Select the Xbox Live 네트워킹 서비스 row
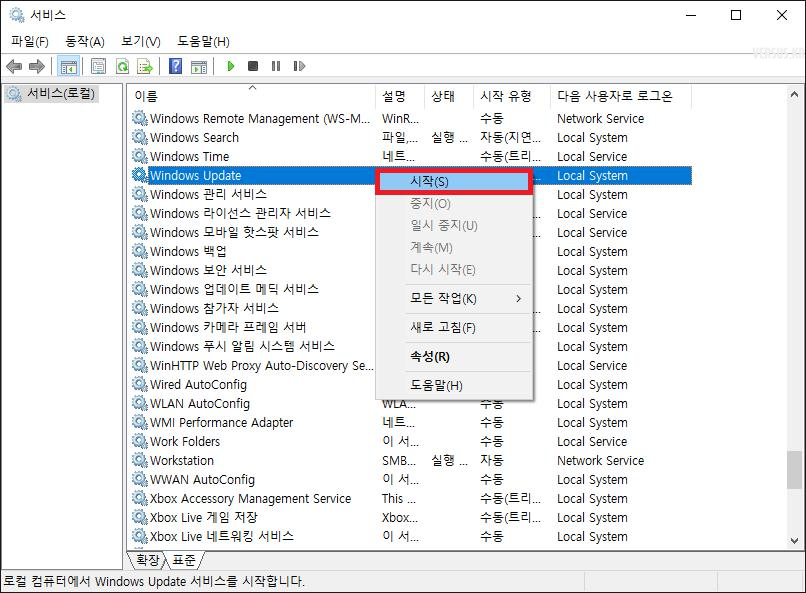Image resolution: width=806 pixels, height=593 pixels. tap(411, 536)
